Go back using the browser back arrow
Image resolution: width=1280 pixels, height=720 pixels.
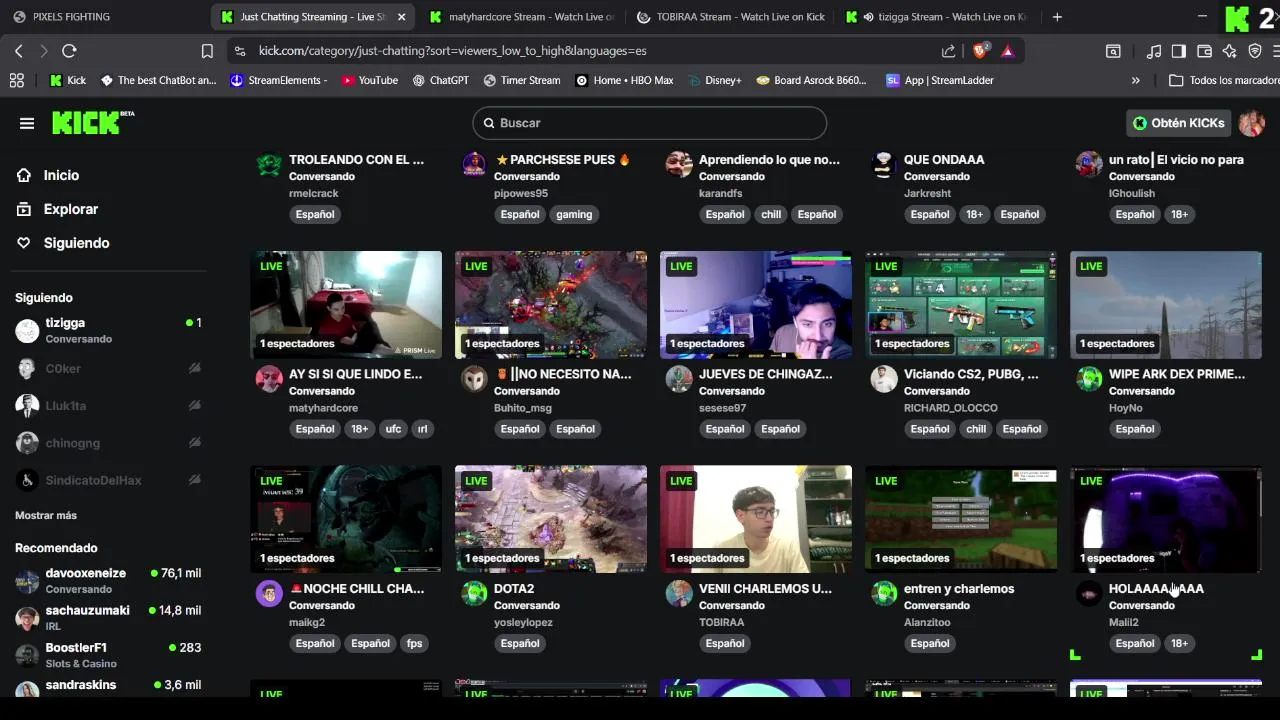[19, 51]
